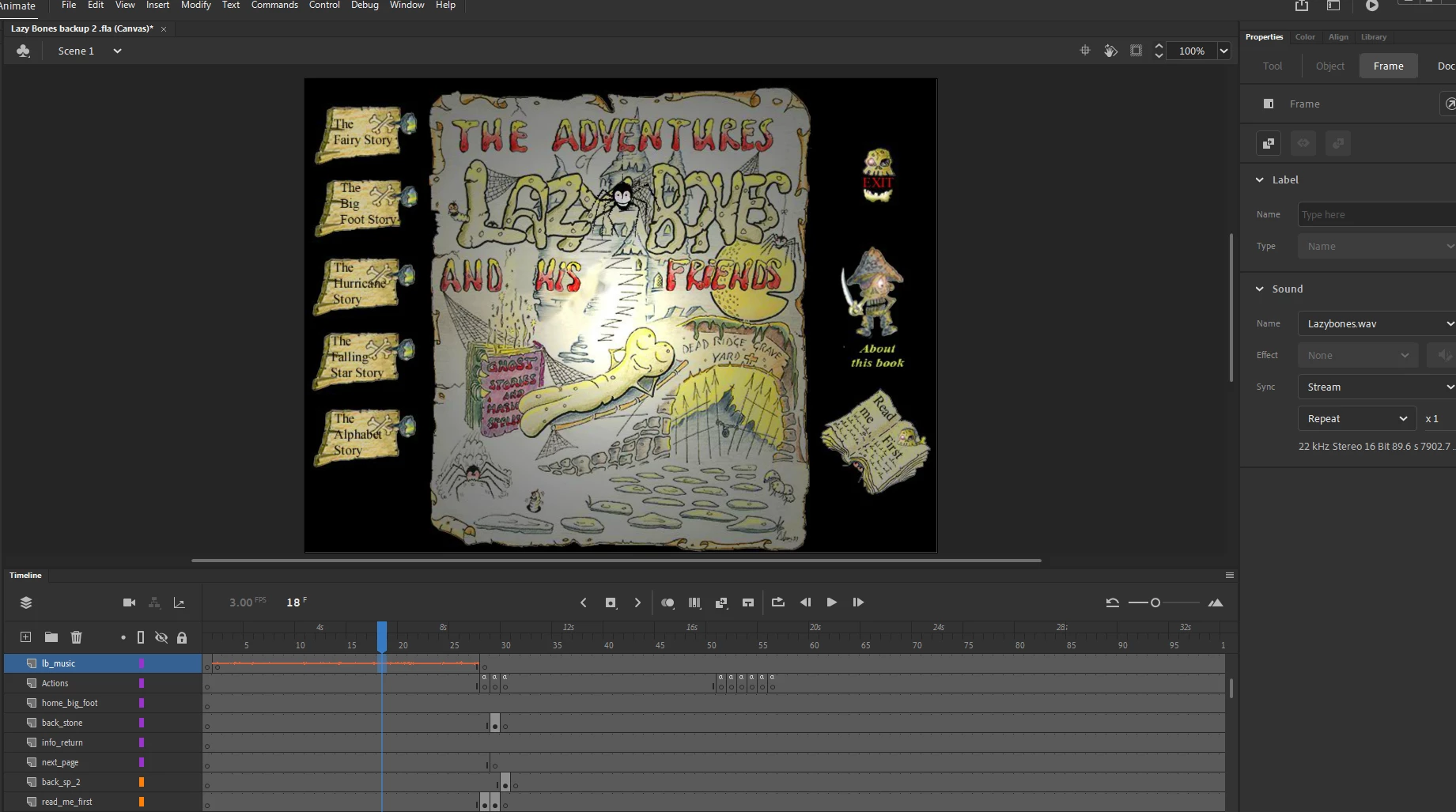Switch to the Color panel tab
Screen dimensions: 1456x812
pyautogui.click(x=1305, y=36)
